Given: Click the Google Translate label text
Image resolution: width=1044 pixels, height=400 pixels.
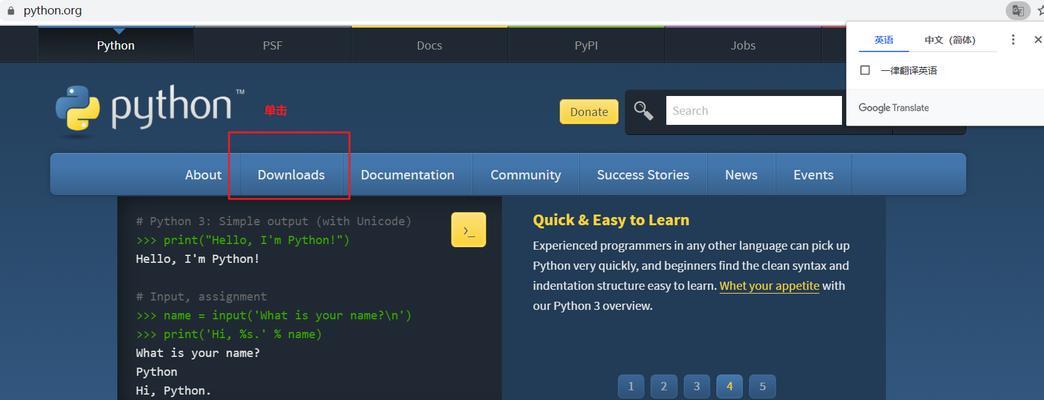Looking at the screenshot, I should click(894, 108).
